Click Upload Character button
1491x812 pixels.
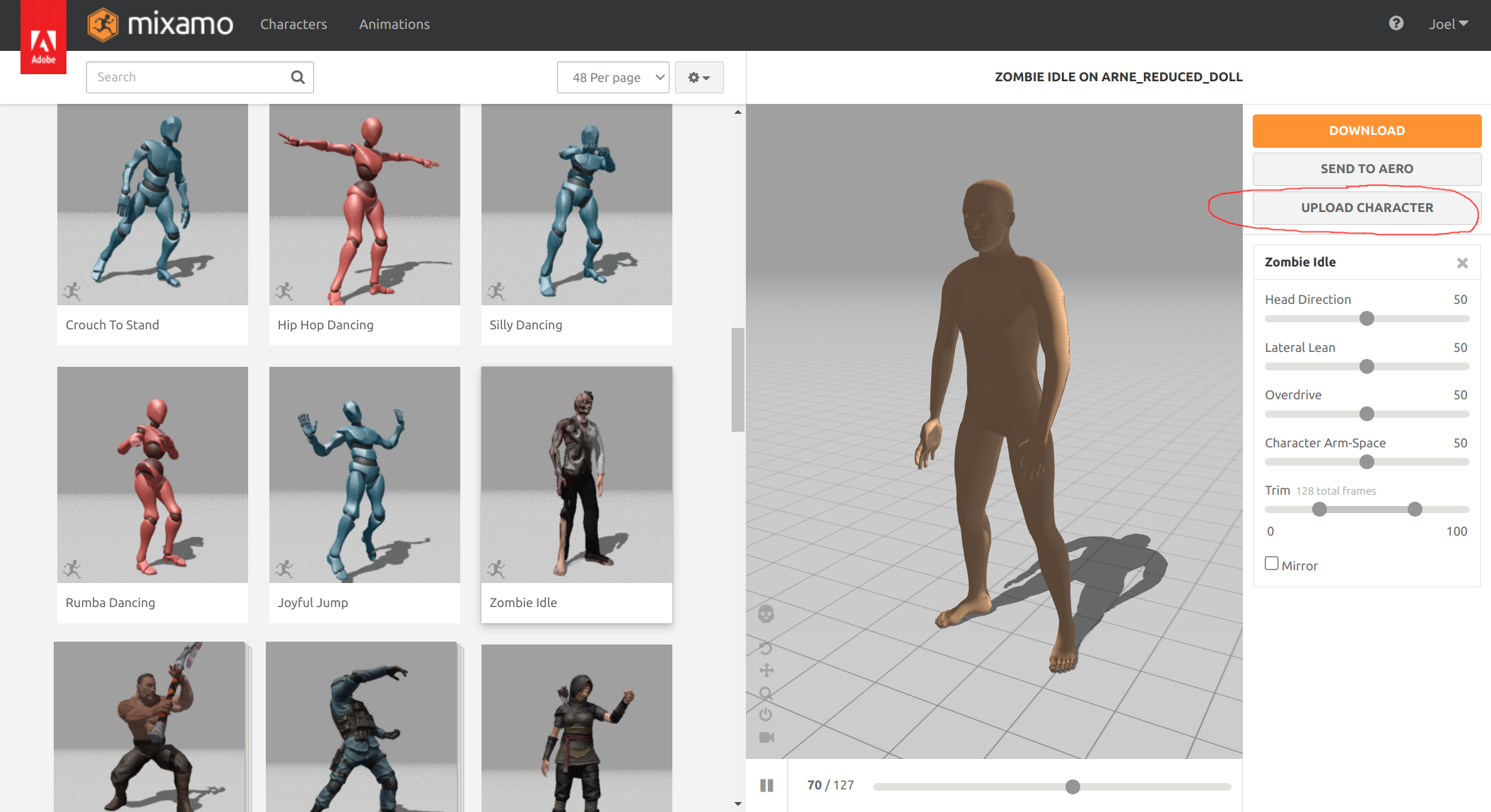click(1367, 208)
